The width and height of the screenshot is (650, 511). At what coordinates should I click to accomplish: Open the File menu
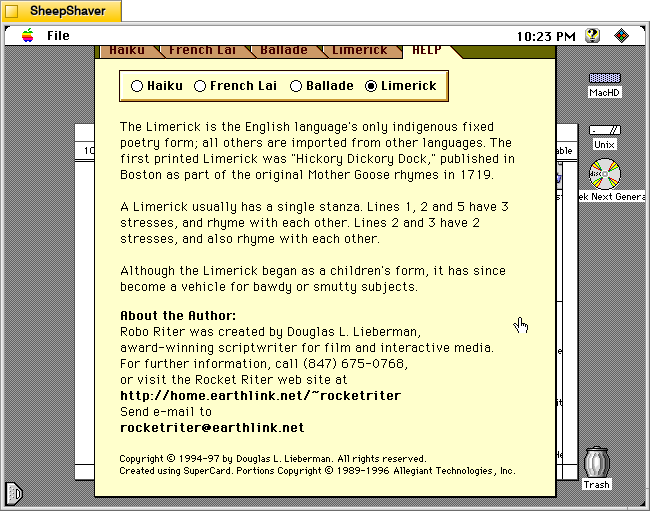[x=58, y=36]
